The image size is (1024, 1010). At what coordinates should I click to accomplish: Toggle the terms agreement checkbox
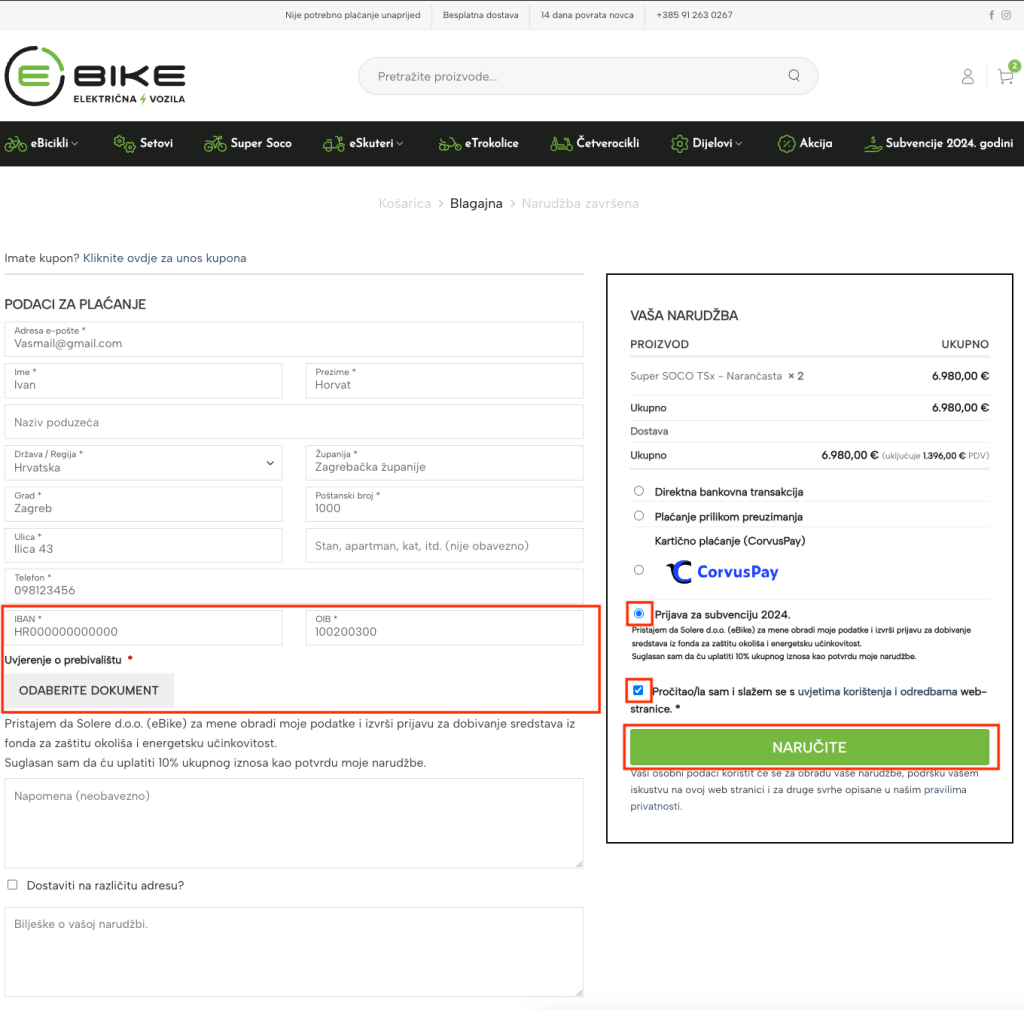coord(638,690)
